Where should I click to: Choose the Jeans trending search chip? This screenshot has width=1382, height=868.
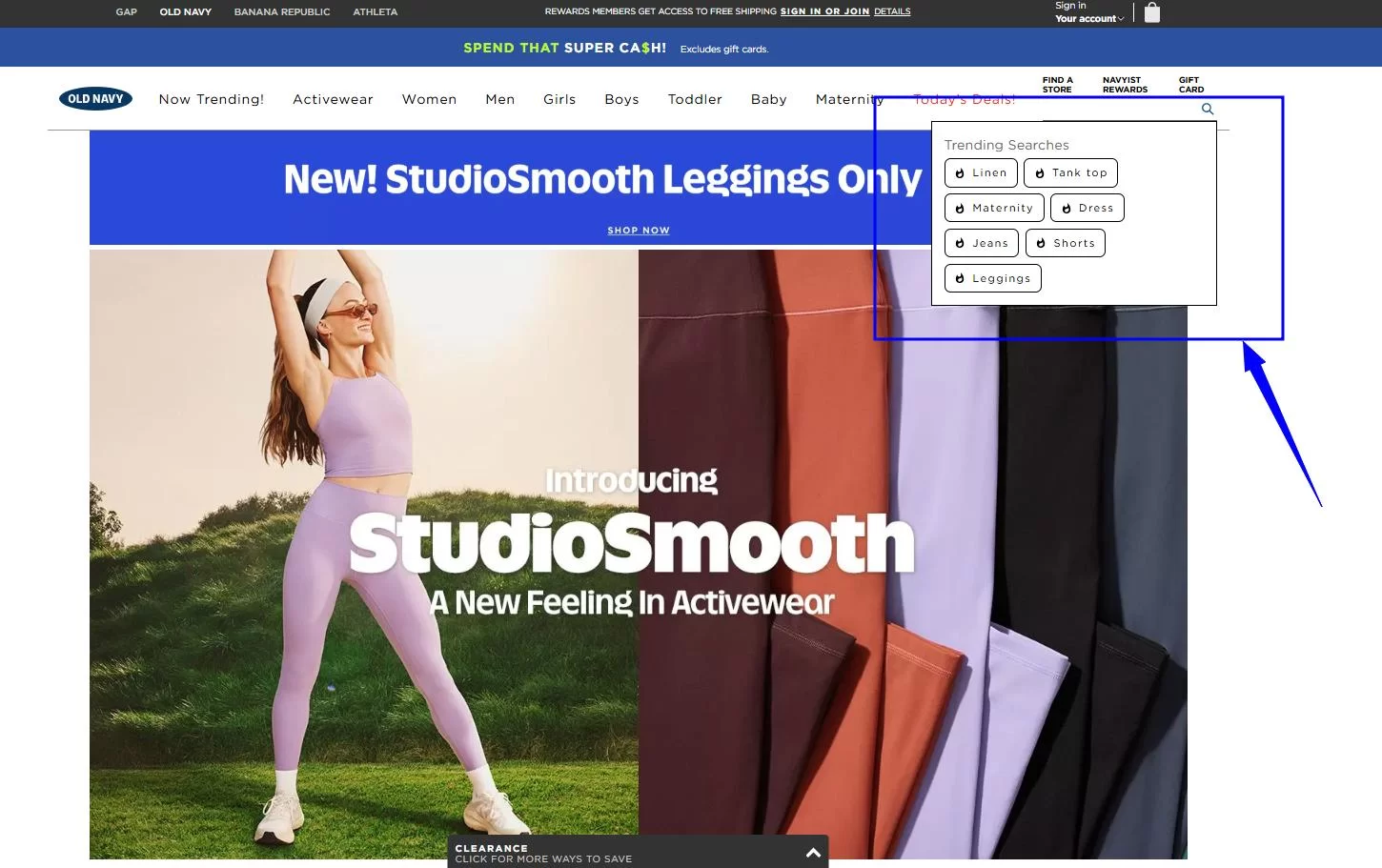(982, 244)
